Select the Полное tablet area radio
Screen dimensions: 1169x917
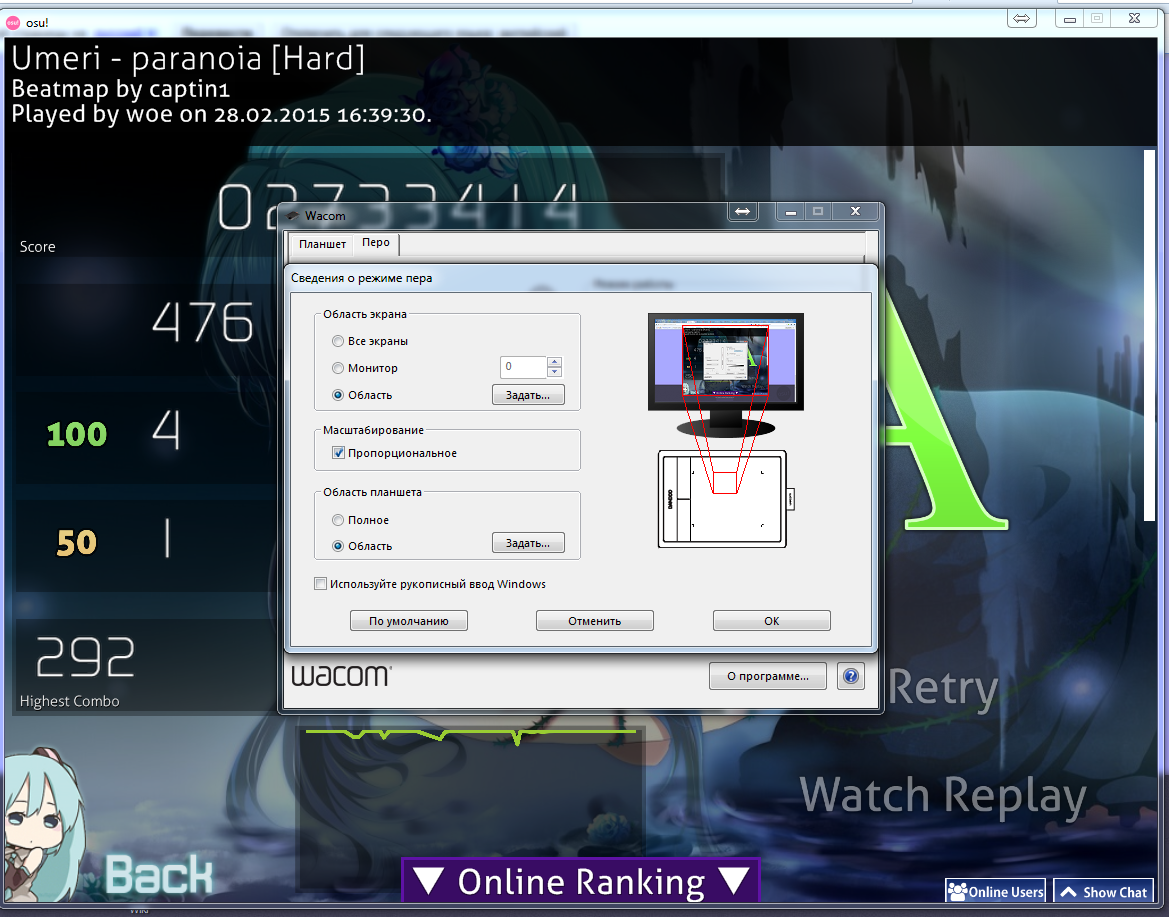pyautogui.click(x=338, y=520)
